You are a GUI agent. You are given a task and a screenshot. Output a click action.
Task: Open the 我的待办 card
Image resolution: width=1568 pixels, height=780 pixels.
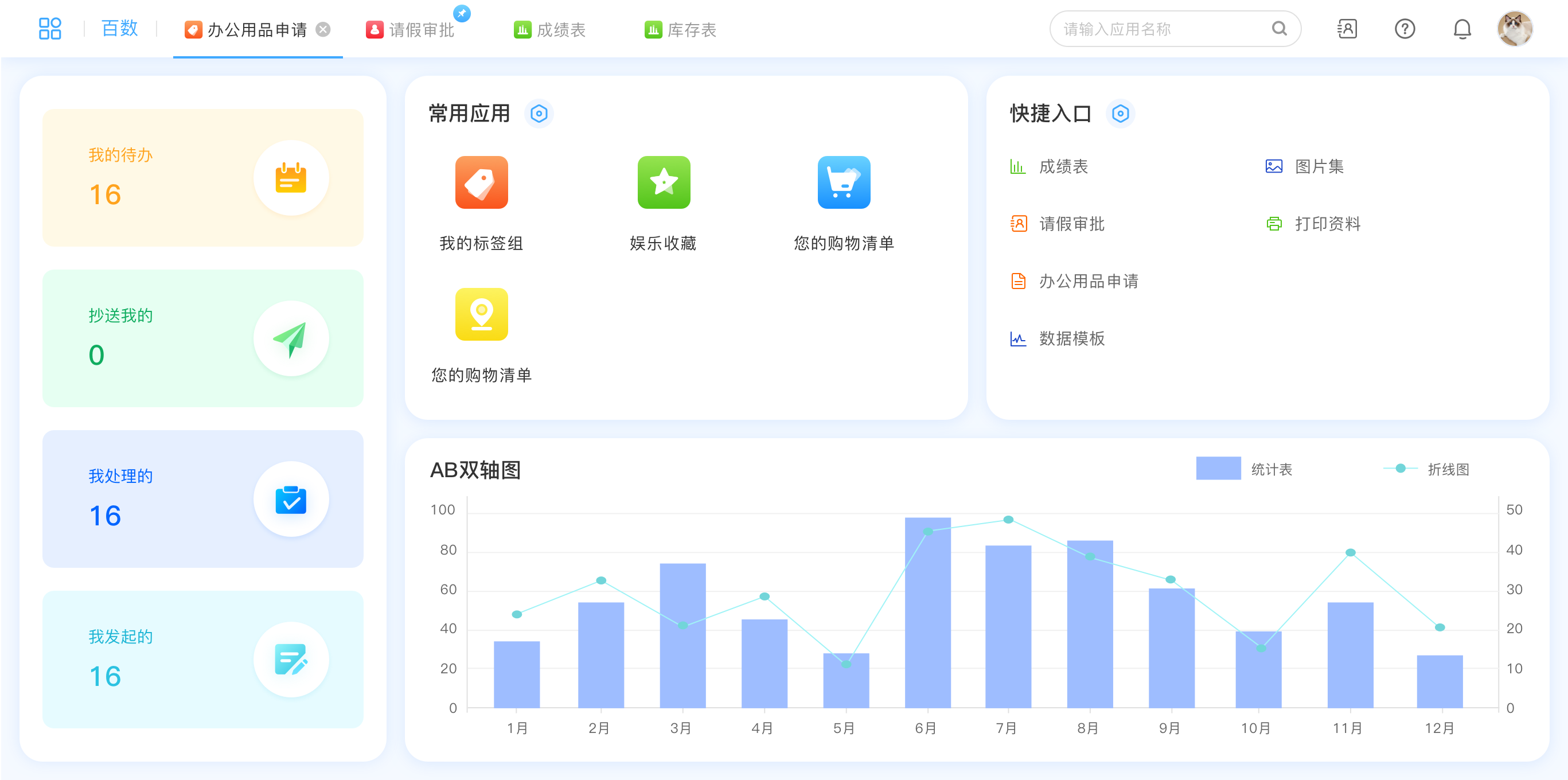(x=202, y=178)
